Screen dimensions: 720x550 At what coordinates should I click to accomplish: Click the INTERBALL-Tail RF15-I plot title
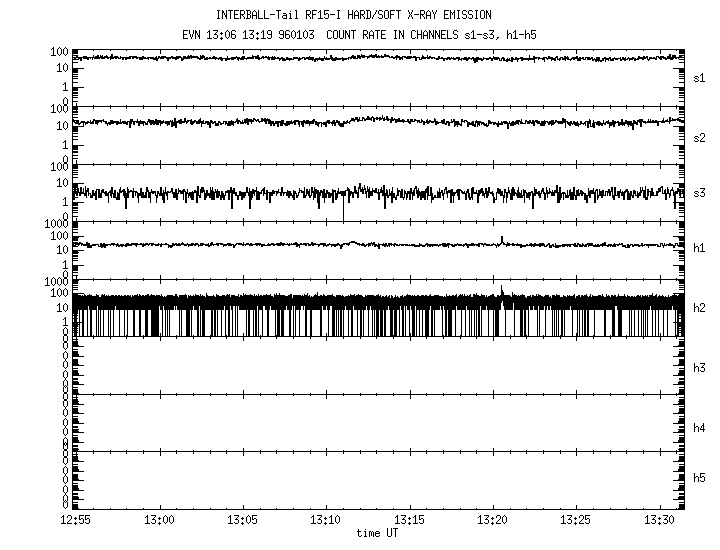coord(376,15)
